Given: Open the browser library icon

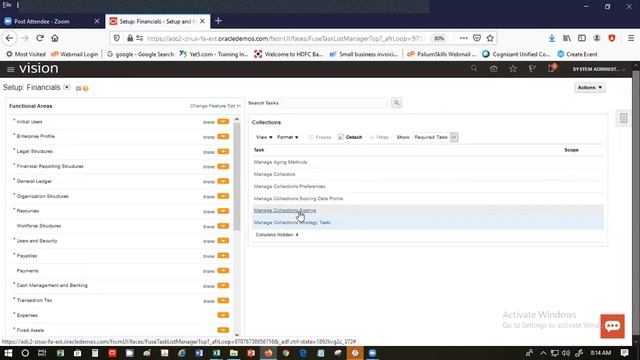Looking at the screenshot, I should coord(567,38).
